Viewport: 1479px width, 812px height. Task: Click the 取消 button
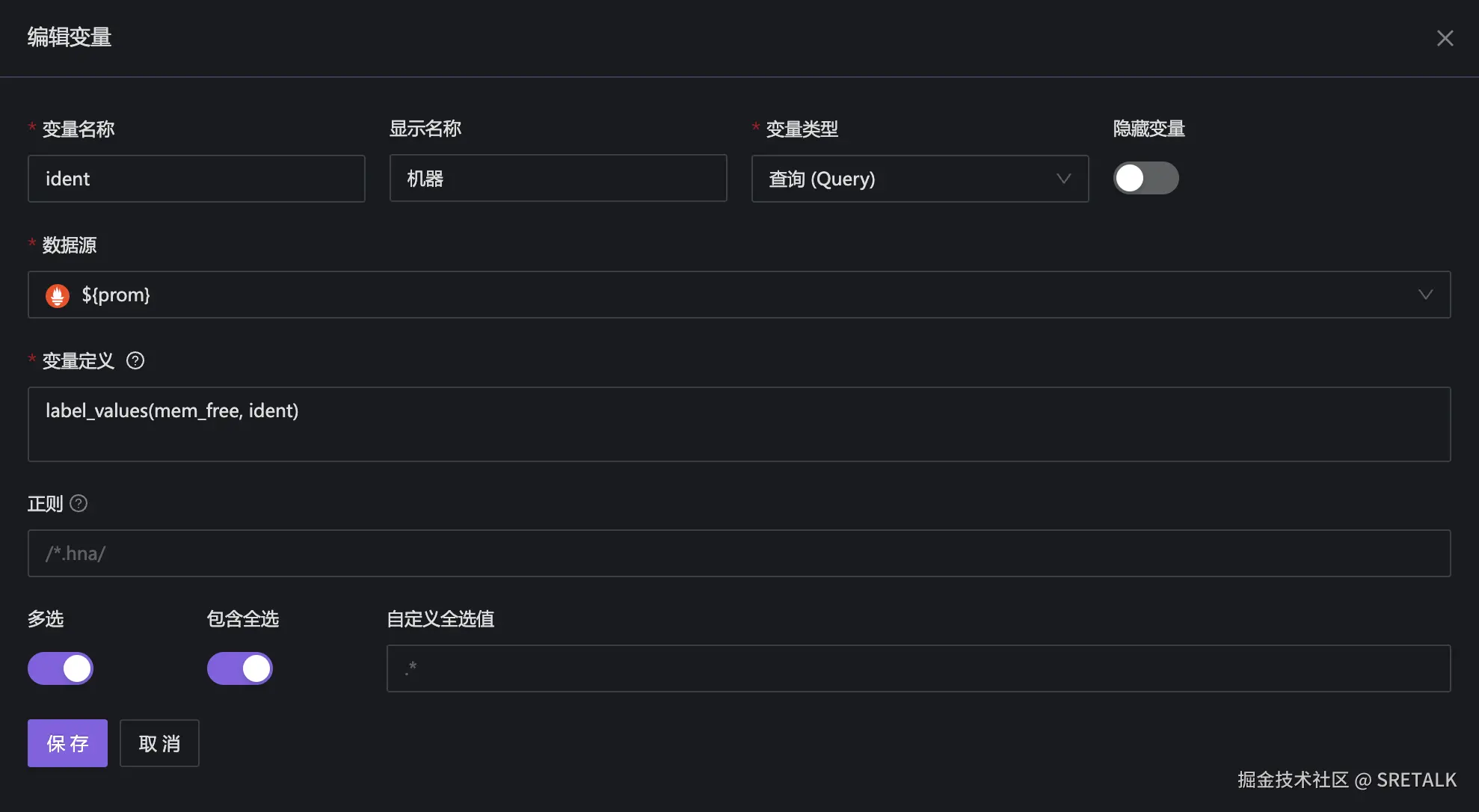click(x=159, y=743)
